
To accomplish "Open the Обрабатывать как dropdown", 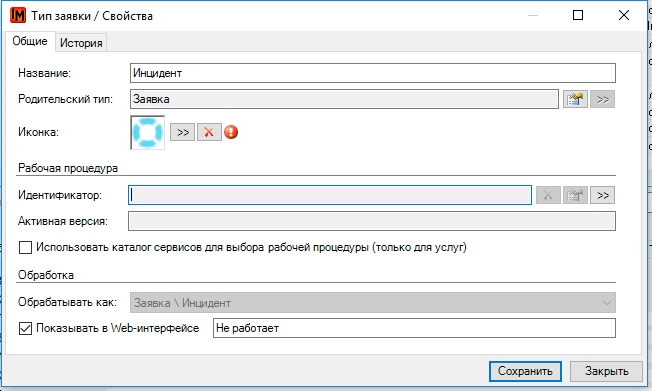I will [x=373, y=303].
